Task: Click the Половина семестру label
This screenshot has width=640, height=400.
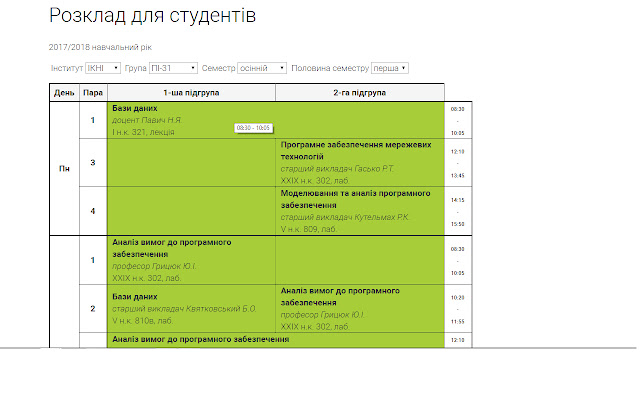Action: (330, 68)
